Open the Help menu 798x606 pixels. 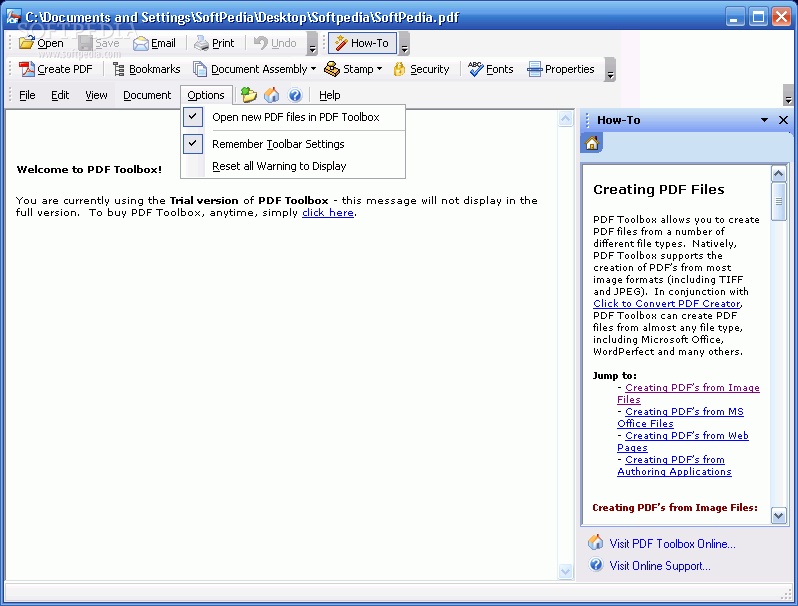click(330, 95)
